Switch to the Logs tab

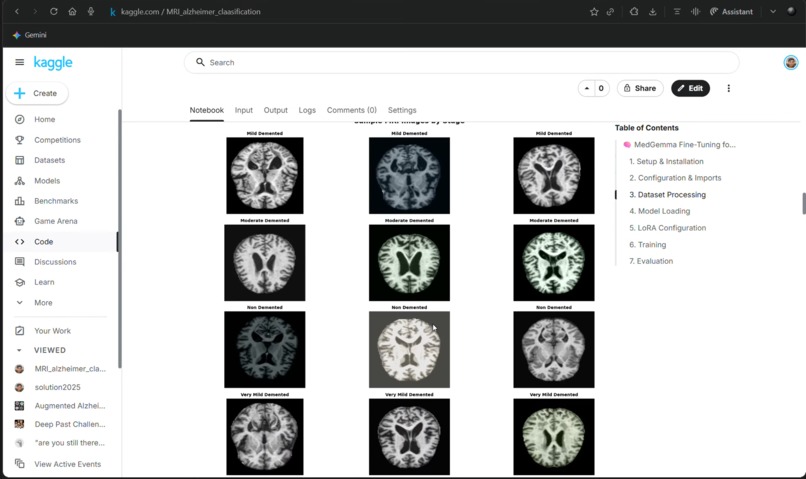[x=307, y=110]
